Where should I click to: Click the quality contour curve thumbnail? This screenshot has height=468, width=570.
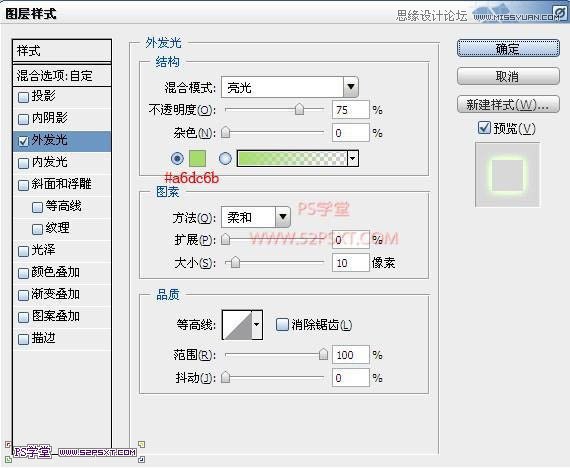pos(237,325)
